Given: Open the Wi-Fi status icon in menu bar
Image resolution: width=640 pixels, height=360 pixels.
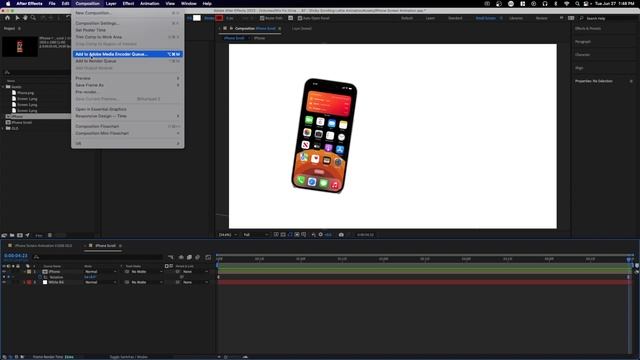Looking at the screenshot, I should point(567,4).
